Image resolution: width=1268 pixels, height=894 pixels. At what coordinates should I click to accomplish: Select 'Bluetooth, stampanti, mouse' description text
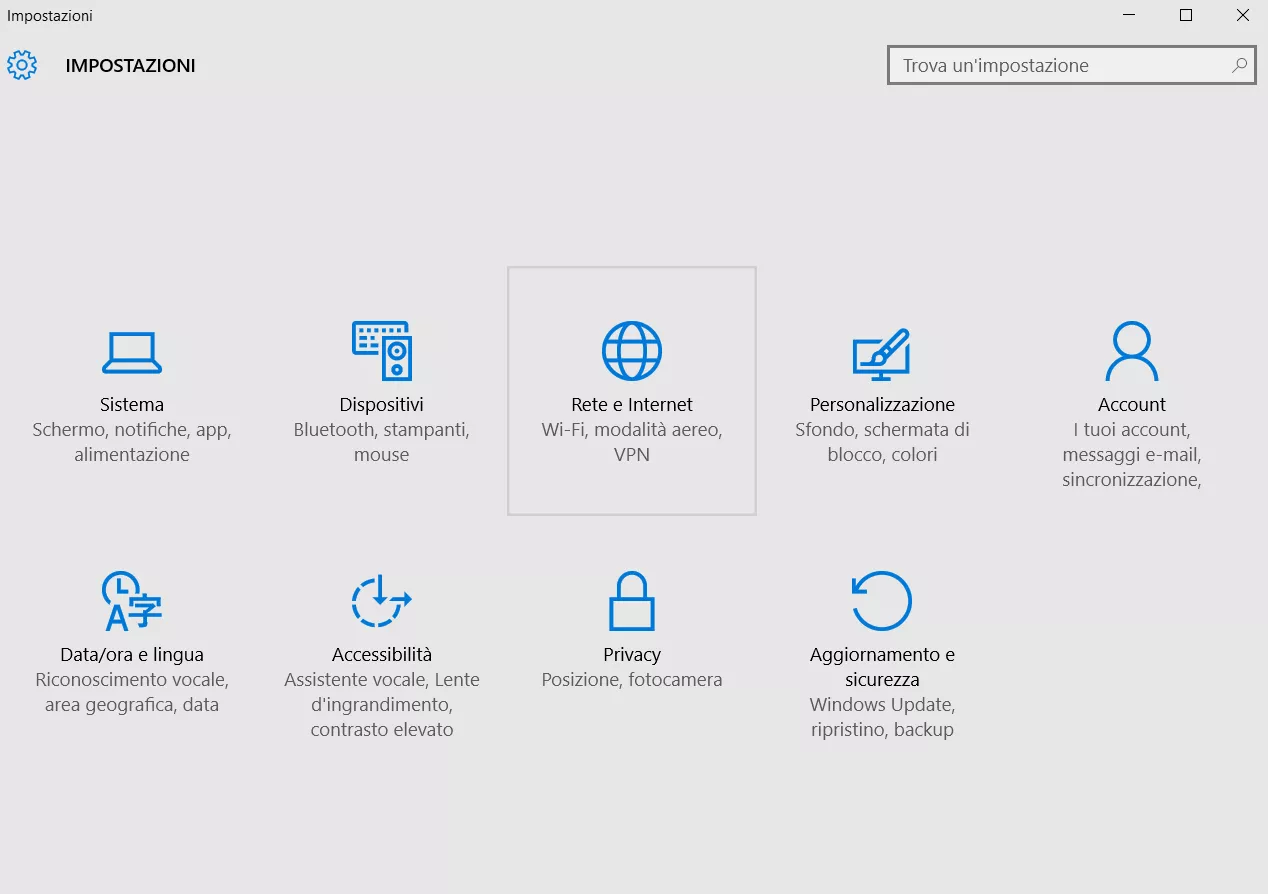(x=381, y=442)
